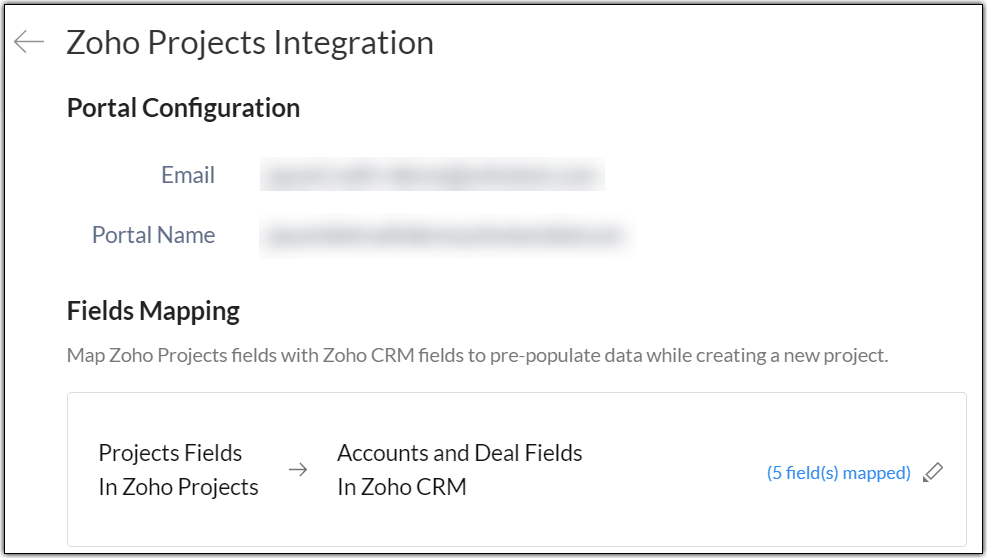Image resolution: width=988 pixels, height=559 pixels.
Task: Click the Projects Fields text
Action: tap(170, 453)
